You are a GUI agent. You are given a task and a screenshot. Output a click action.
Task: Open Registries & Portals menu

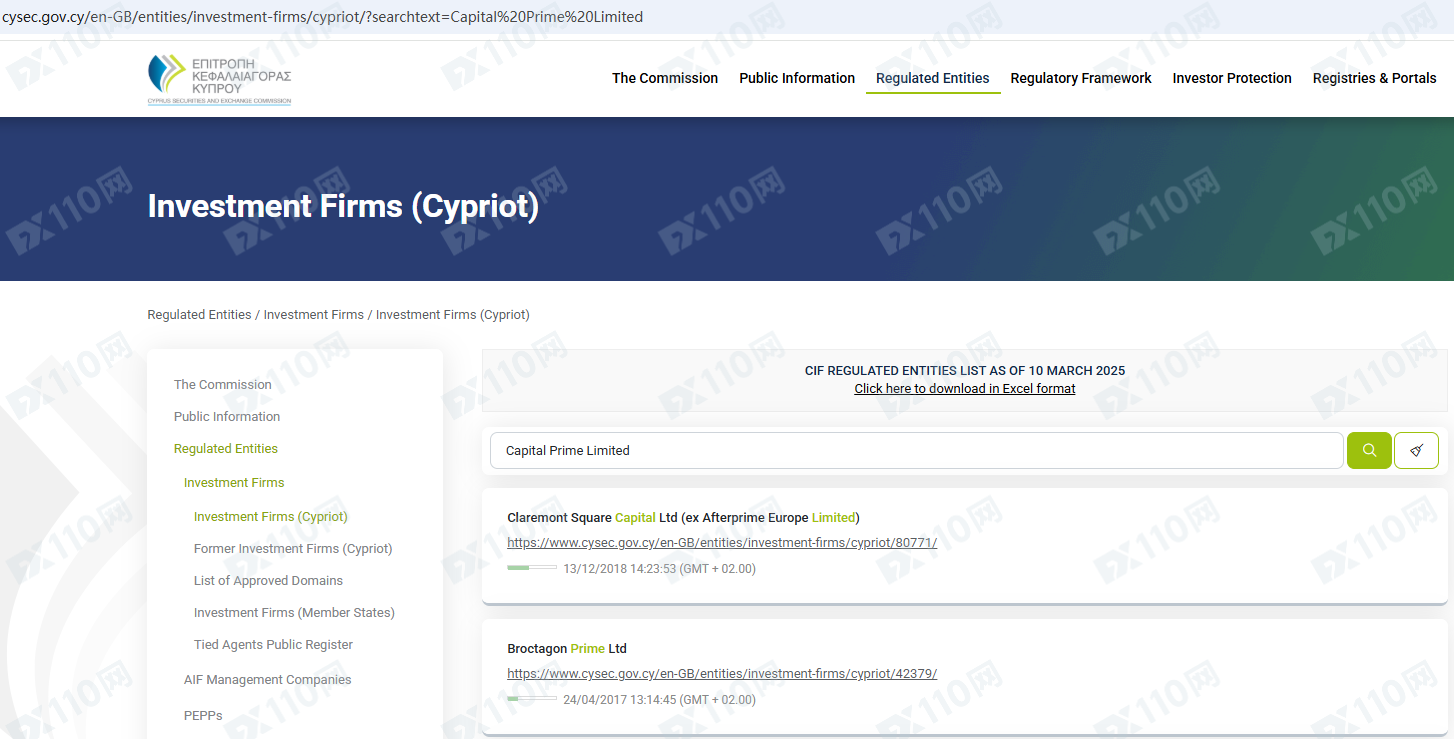1374,78
